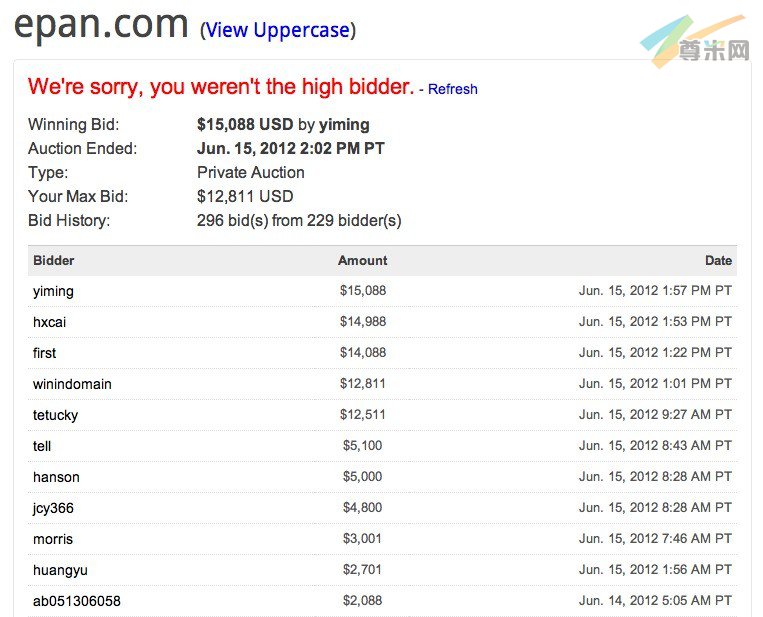Viewport: 763px width, 617px height.
Task: Click the $2,088 amount cell
Action: pyautogui.click(x=363, y=600)
